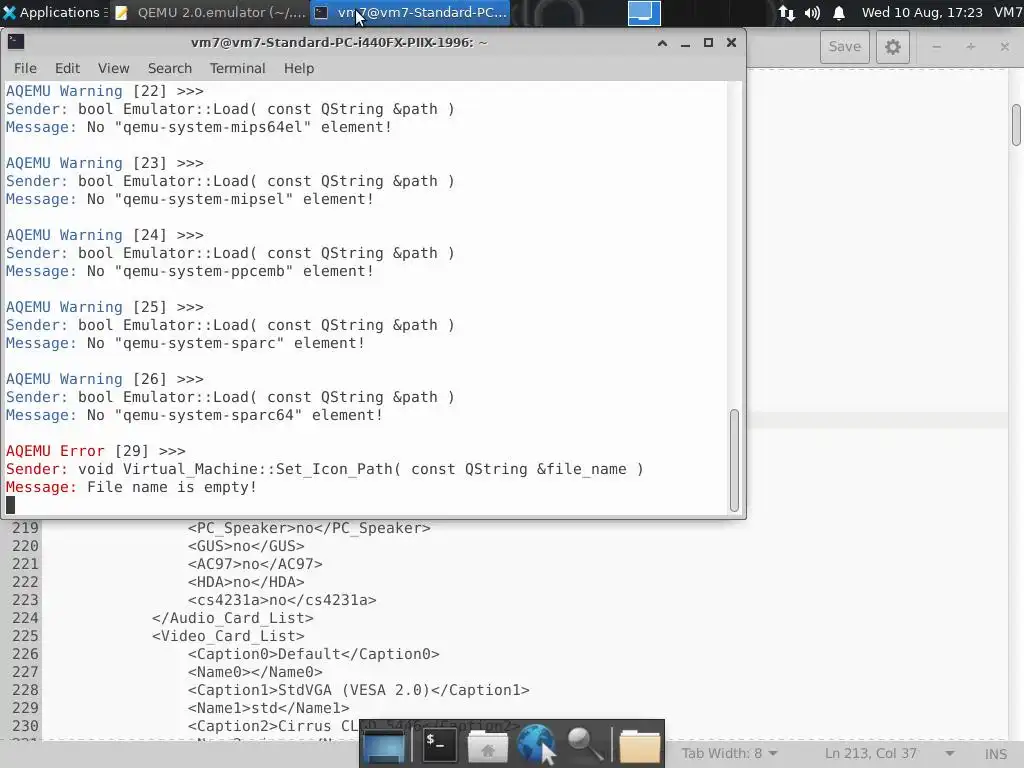Switch to the QEMU 2.0.emulator editor taskbar entry

coord(210,12)
